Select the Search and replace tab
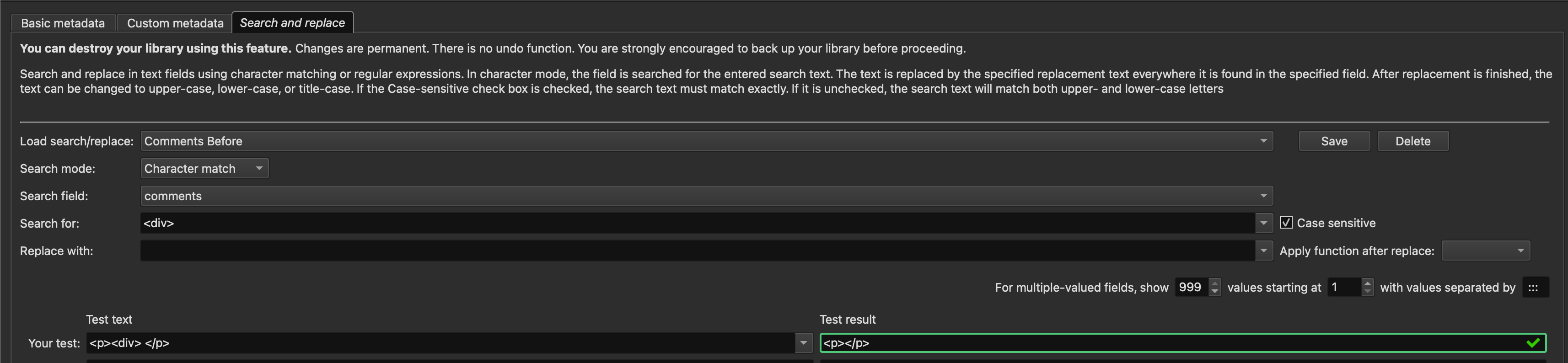 tap(292, 22)
